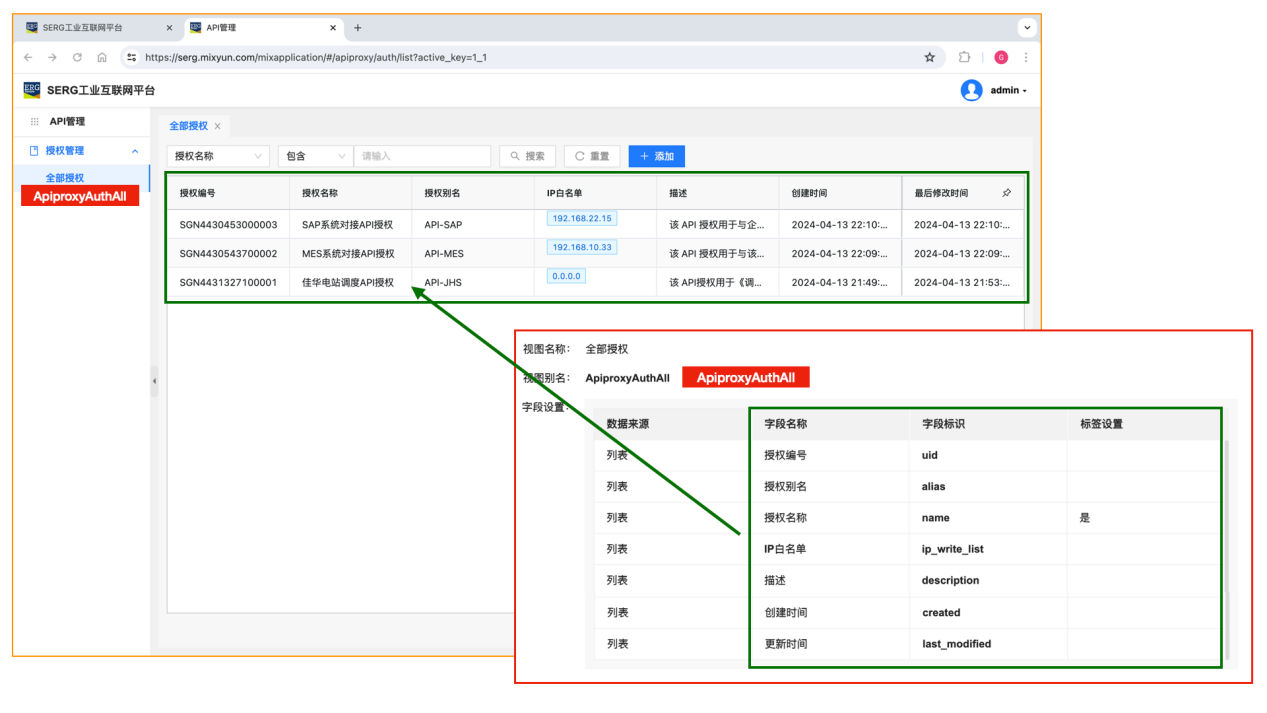The width and height of the screenshot is (1267, 713).
Task: Click the pin icon in the table header
Action: (1006, 193)
